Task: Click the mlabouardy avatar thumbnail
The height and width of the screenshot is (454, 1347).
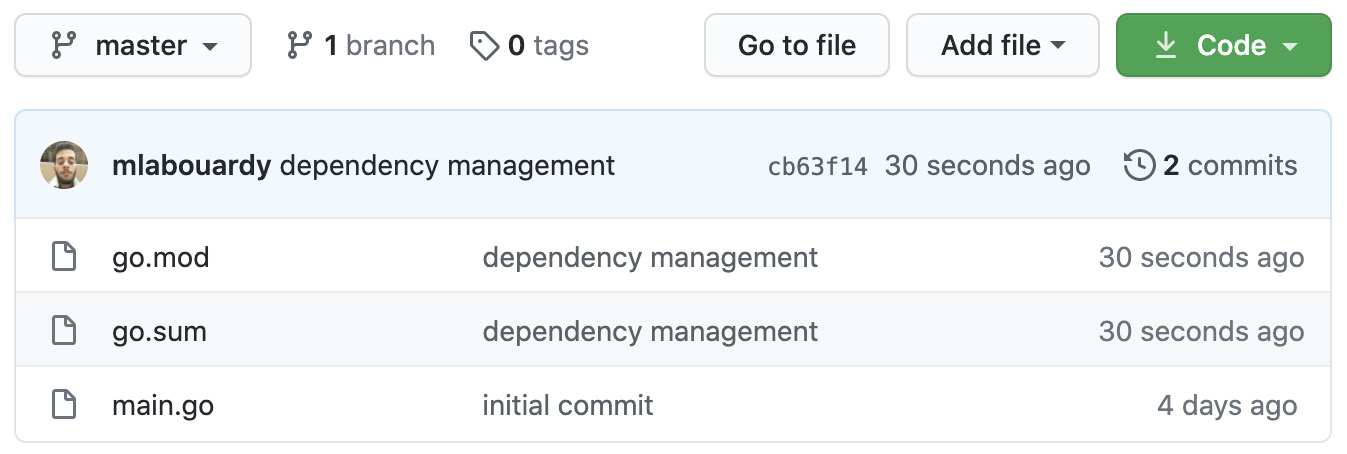Action: click(64, 165)
